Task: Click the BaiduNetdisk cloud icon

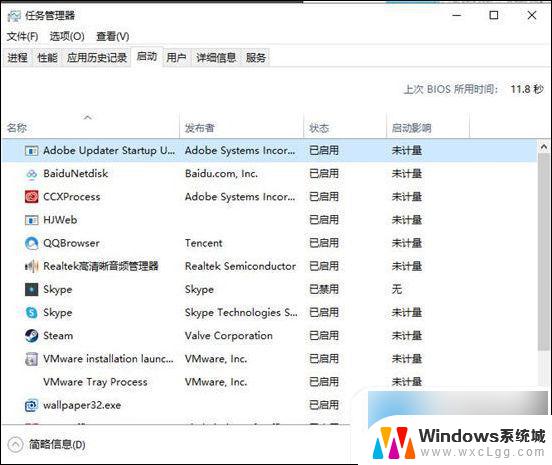Action: (x=31, y=174)
